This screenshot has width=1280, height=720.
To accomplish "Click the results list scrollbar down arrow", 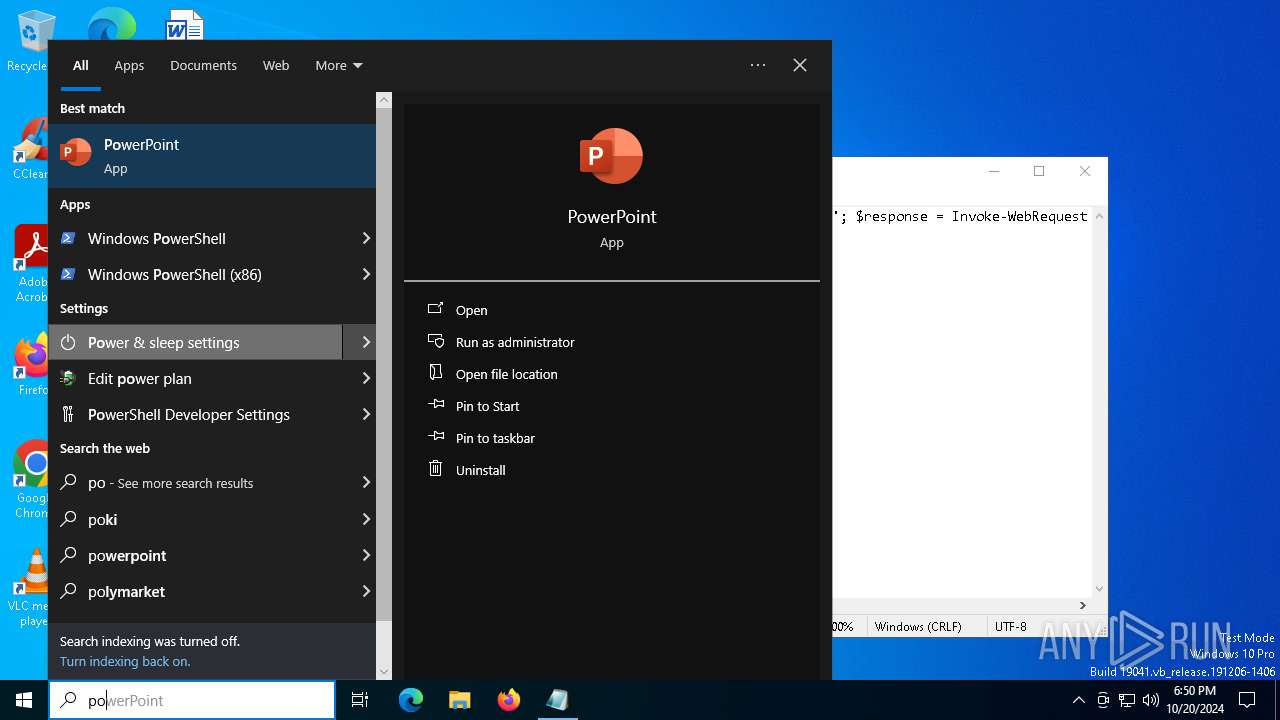I will tap(384, 672).
